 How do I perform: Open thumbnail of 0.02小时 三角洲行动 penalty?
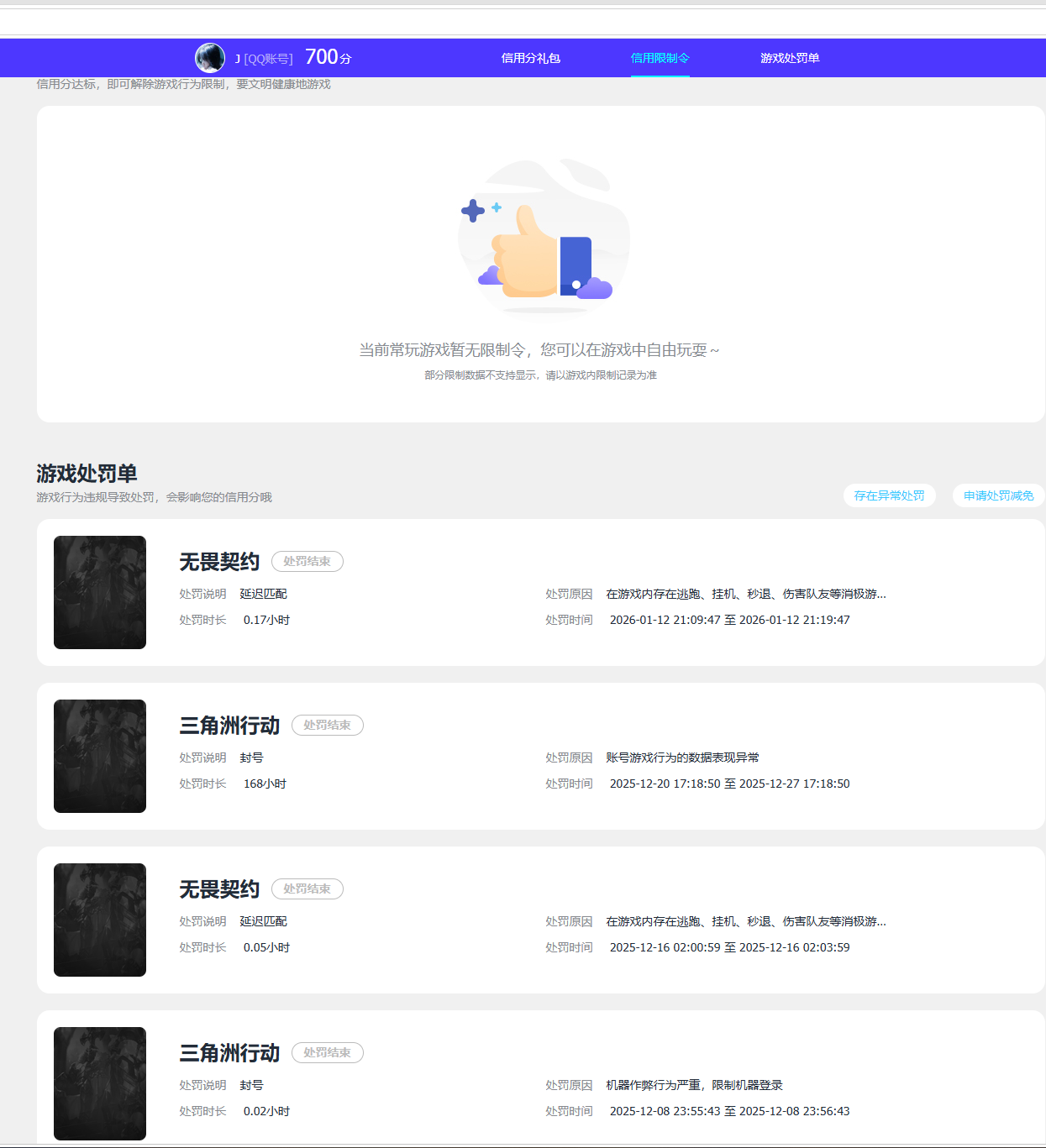(100, 1083)
